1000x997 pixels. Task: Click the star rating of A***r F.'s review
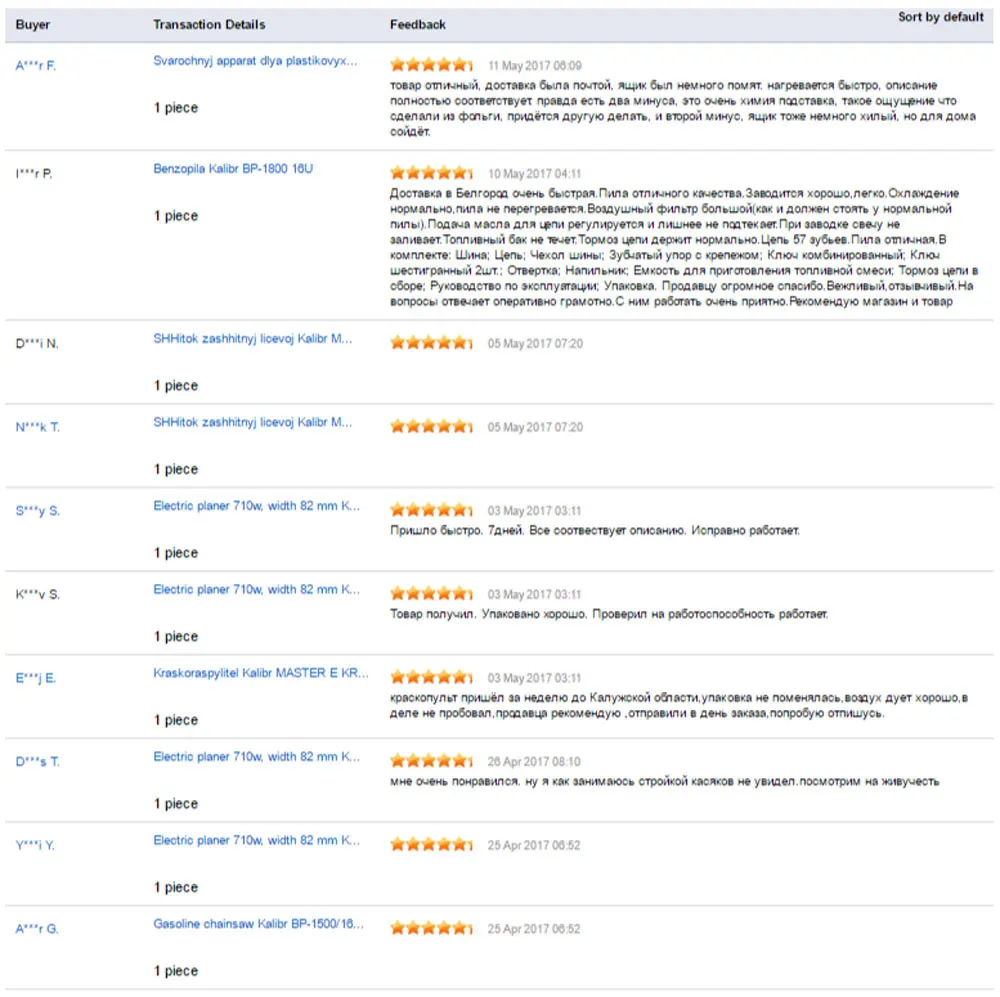(431, 64)
